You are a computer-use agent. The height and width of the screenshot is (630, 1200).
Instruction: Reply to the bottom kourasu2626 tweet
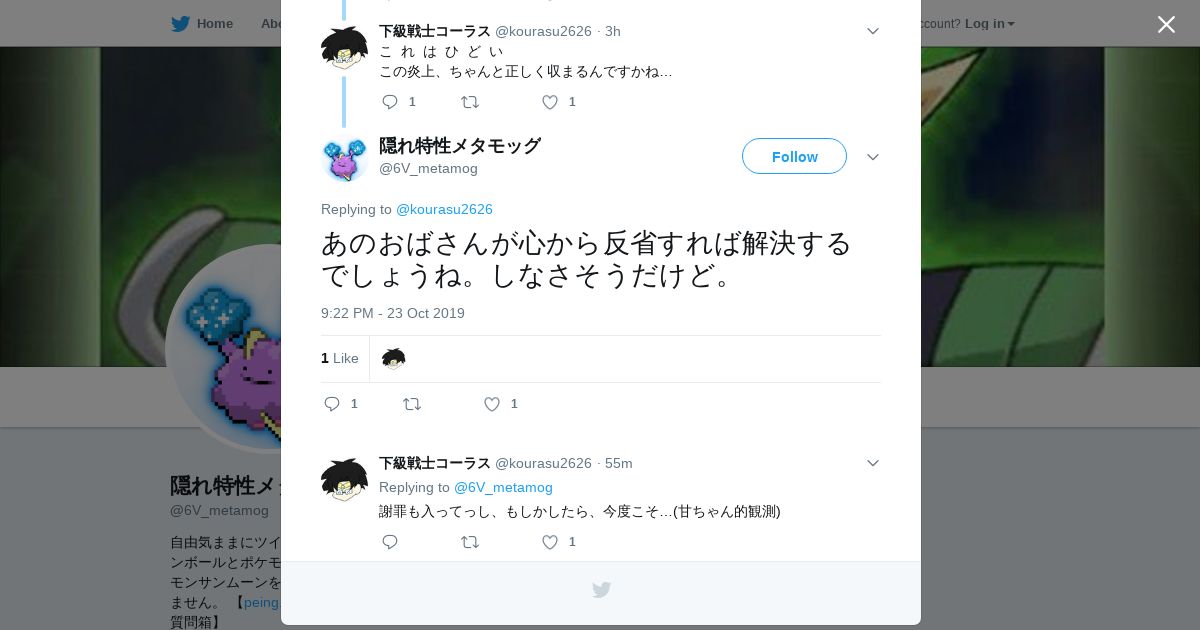pyautogui.click(x=390, y=542)
